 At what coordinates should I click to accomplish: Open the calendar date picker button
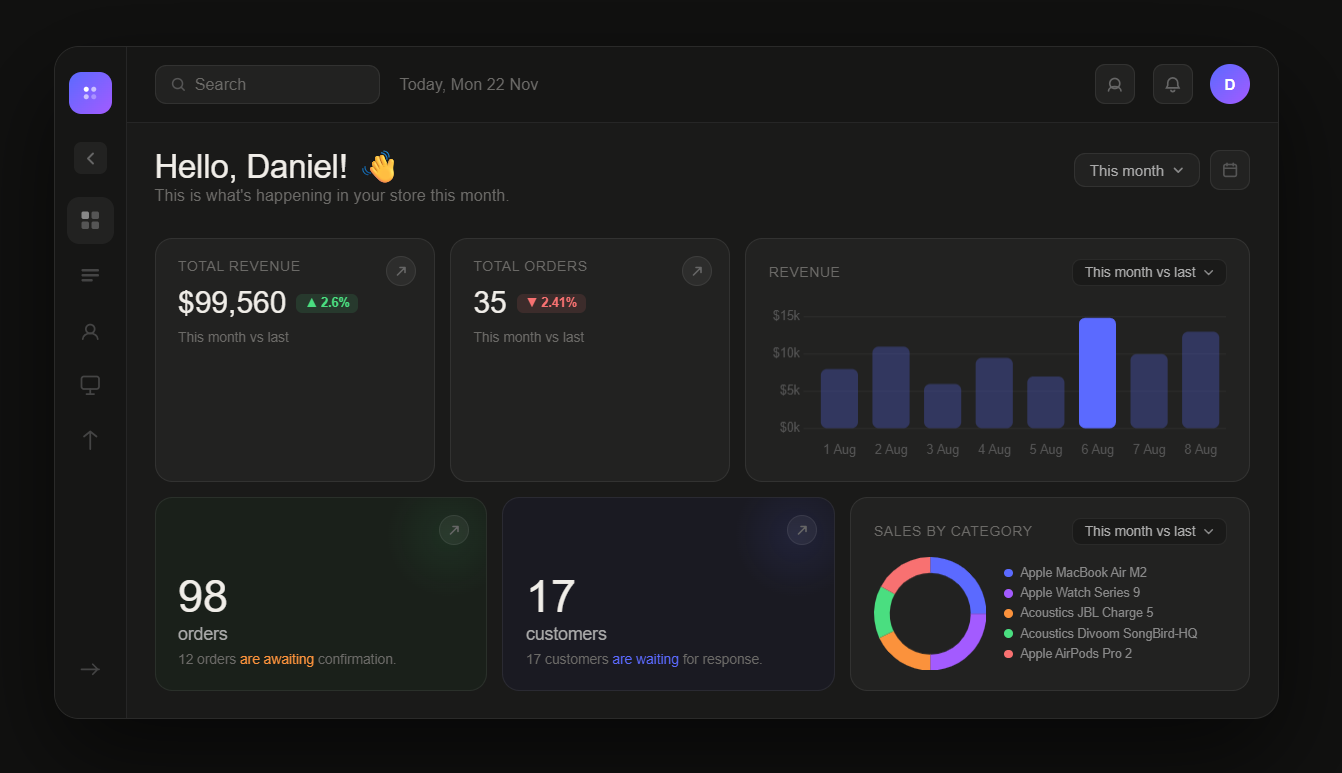click(1229, 171)
